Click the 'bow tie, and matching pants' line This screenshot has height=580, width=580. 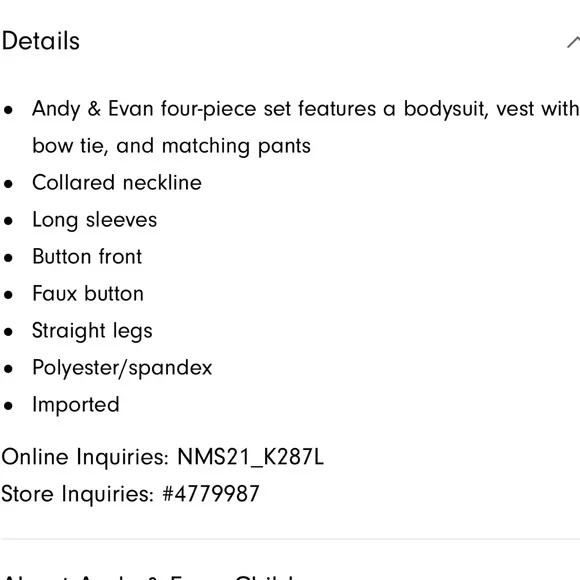click(x=171, y=146)
